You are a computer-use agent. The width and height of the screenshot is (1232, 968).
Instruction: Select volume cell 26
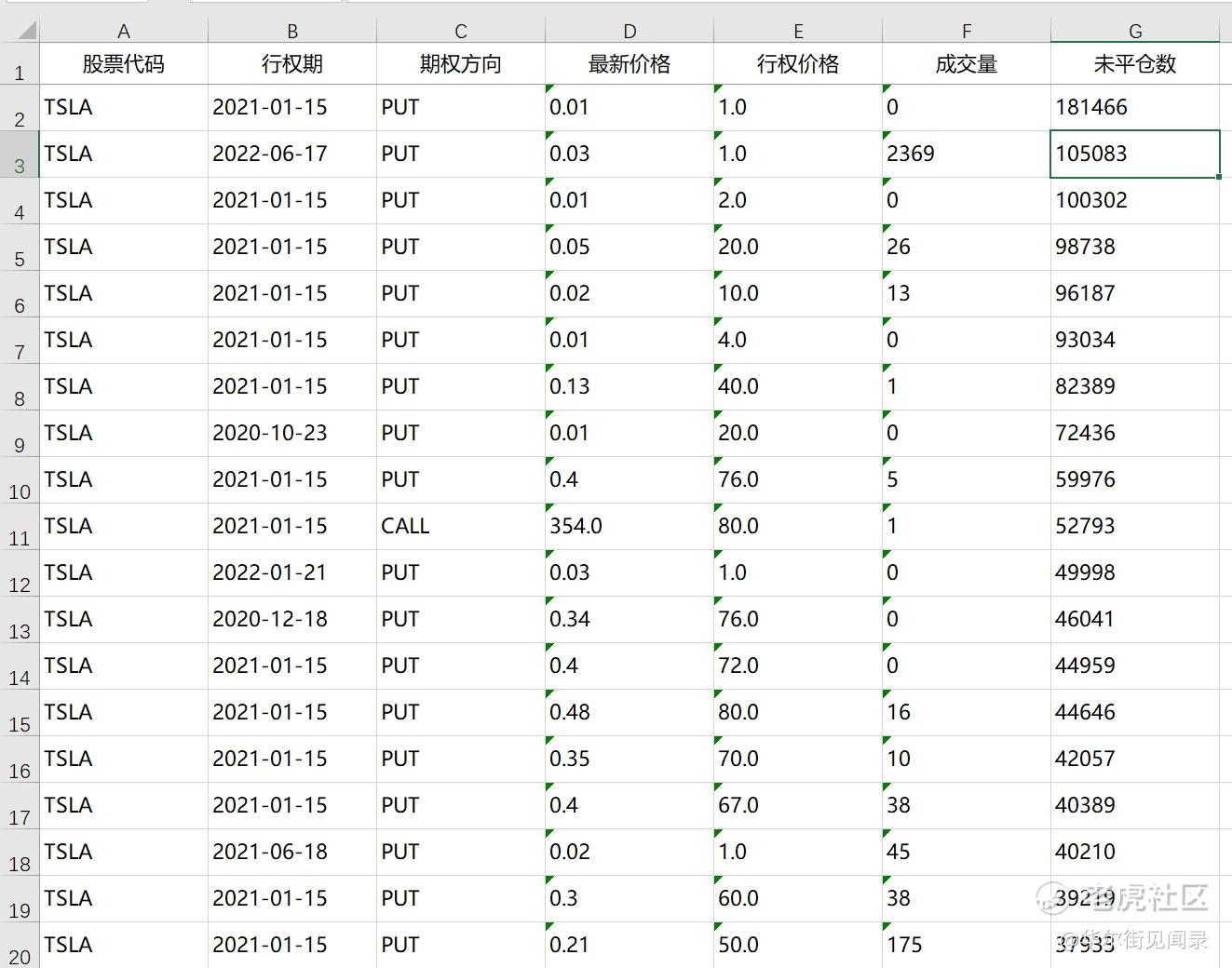click(x=966, y=247)
